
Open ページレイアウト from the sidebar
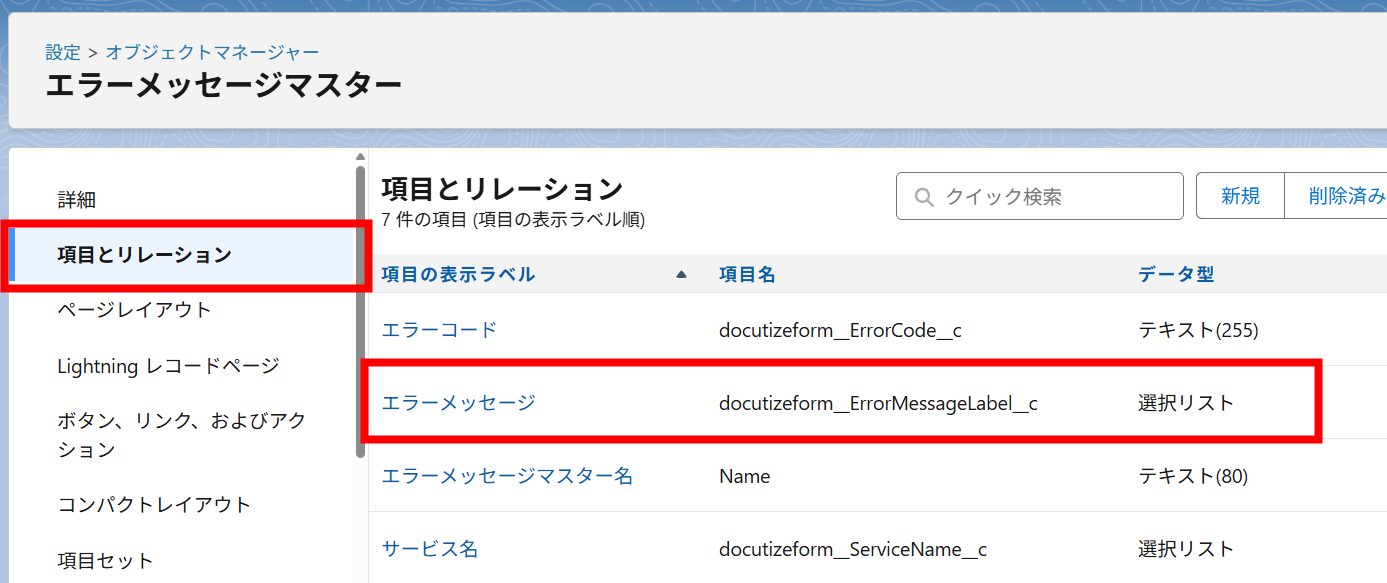click(x=134, y=310)
